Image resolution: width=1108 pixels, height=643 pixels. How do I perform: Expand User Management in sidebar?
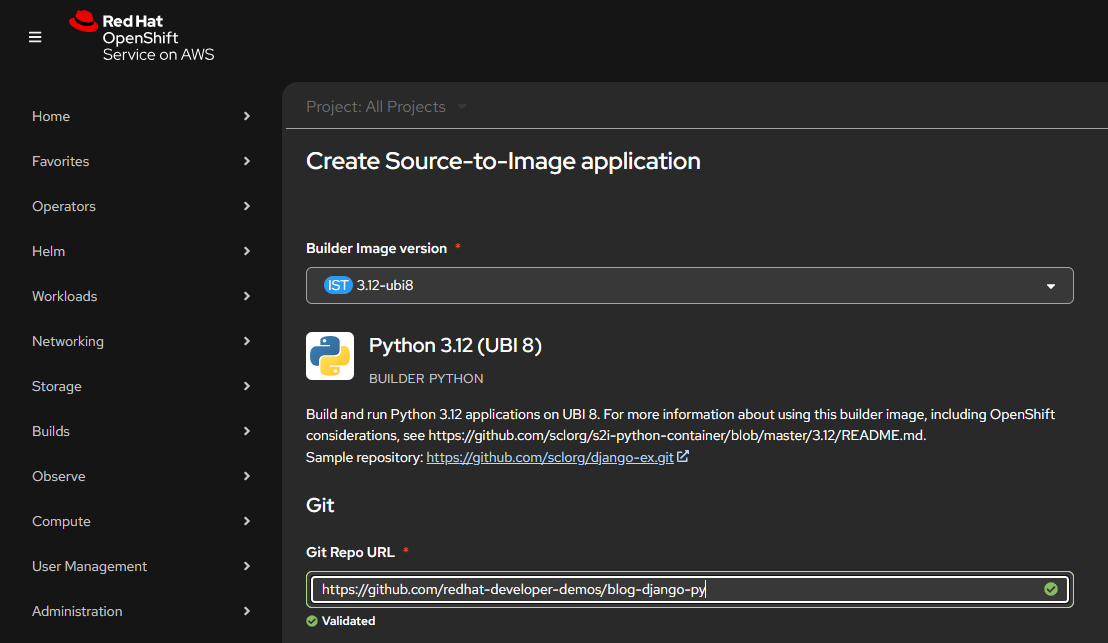click(x=141, y=566)
